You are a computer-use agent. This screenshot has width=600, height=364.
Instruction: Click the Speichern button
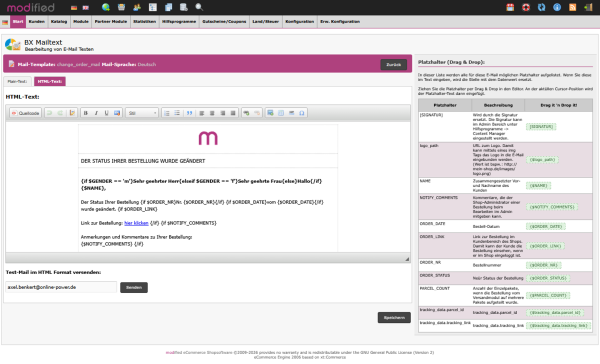(x=394, y=318)
